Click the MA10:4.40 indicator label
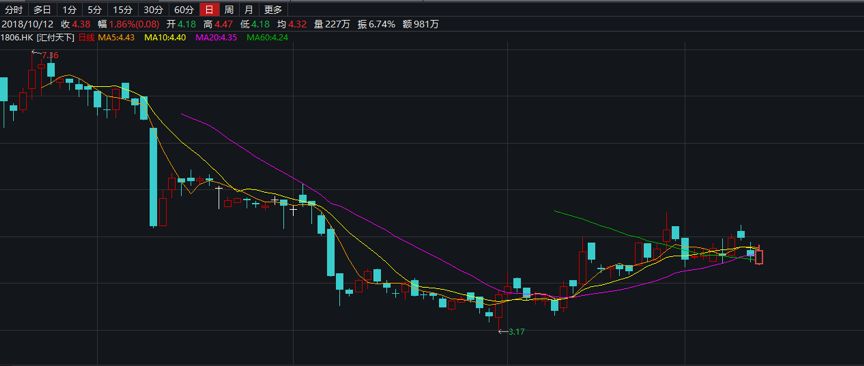Viewport: 864px width, 366px height. (x=165, y=37)
